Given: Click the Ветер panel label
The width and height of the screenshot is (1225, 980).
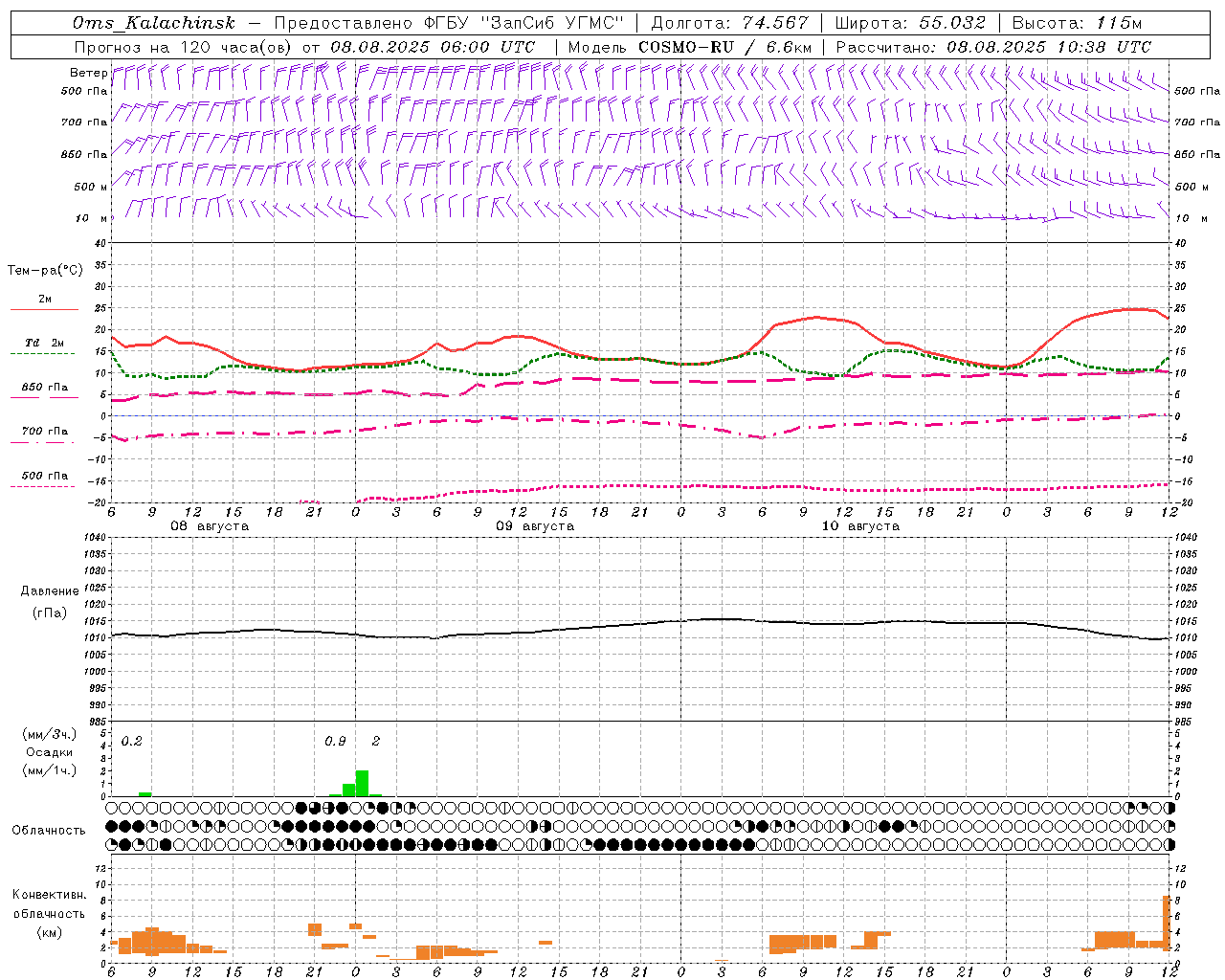Looking at the screenshot, I should (x=89, y=73).
